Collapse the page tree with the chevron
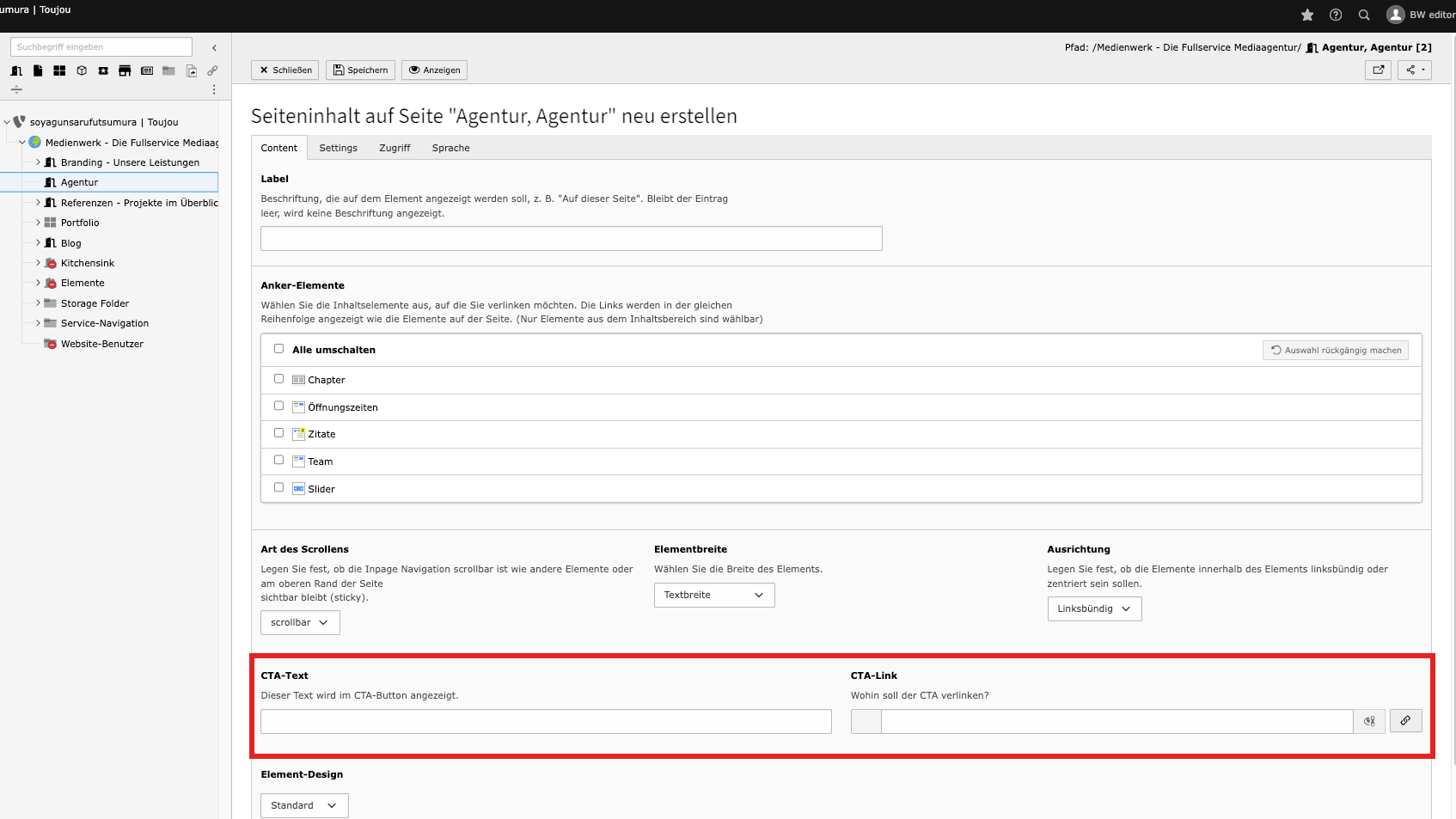 click(x=214, y=48)
